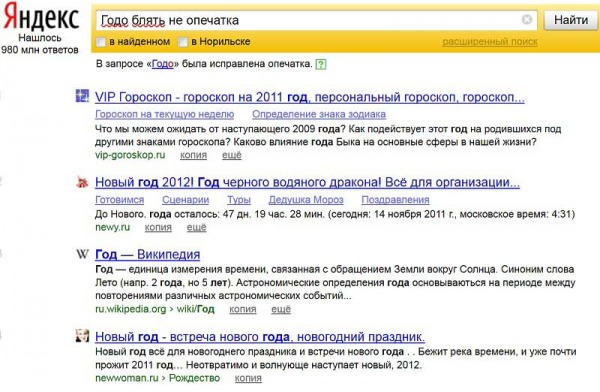Visit the ru.wikipedia.org green URL
Screen dimensions: 600x392
click(130, 309)
